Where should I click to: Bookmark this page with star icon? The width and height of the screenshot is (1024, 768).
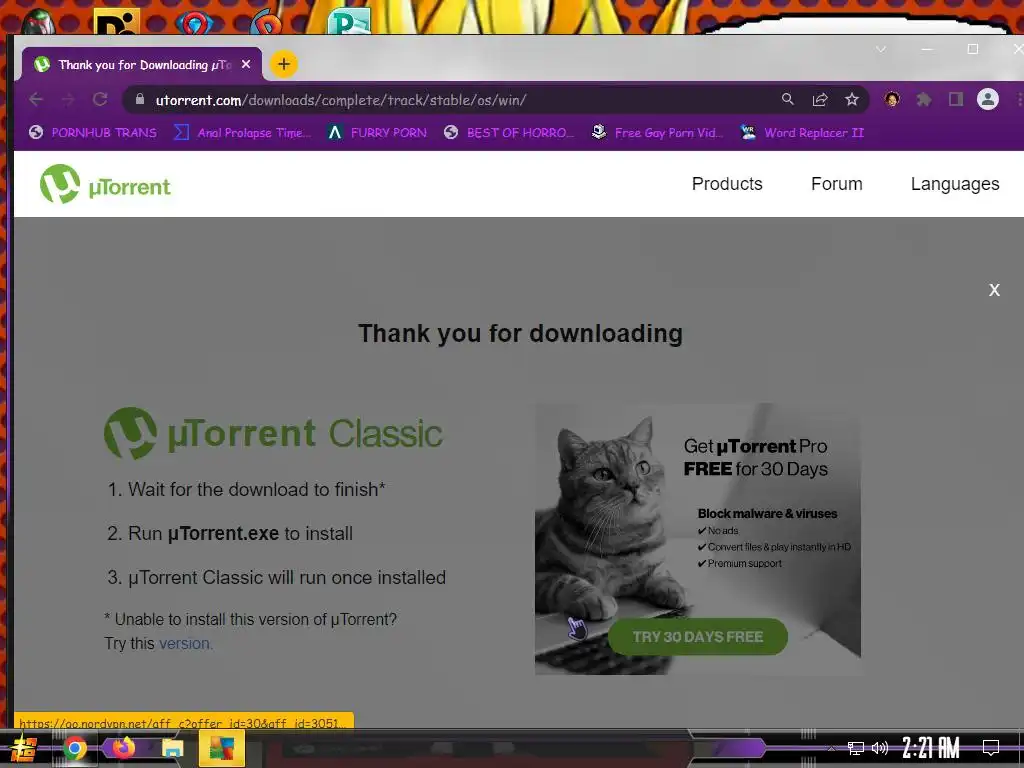click(852, 99)
